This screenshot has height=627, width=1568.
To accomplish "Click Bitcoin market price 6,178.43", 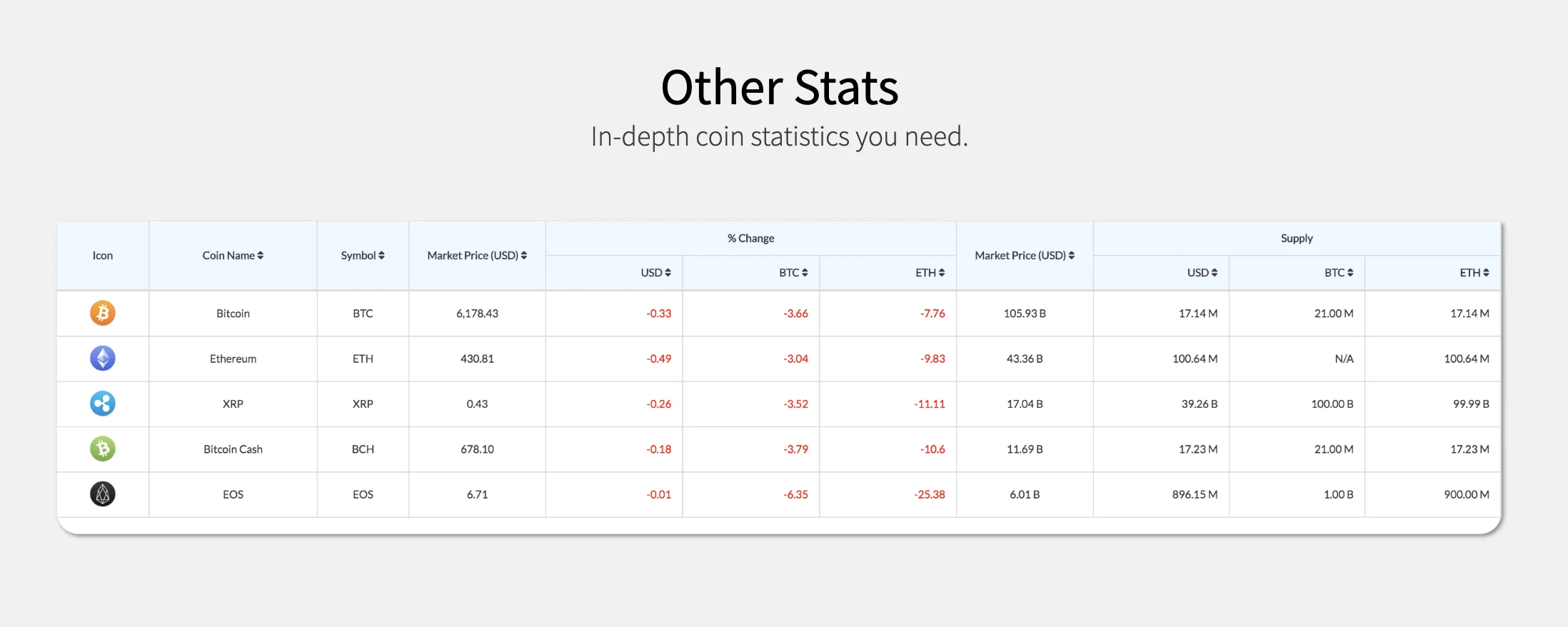I will (x=477, y=313).
